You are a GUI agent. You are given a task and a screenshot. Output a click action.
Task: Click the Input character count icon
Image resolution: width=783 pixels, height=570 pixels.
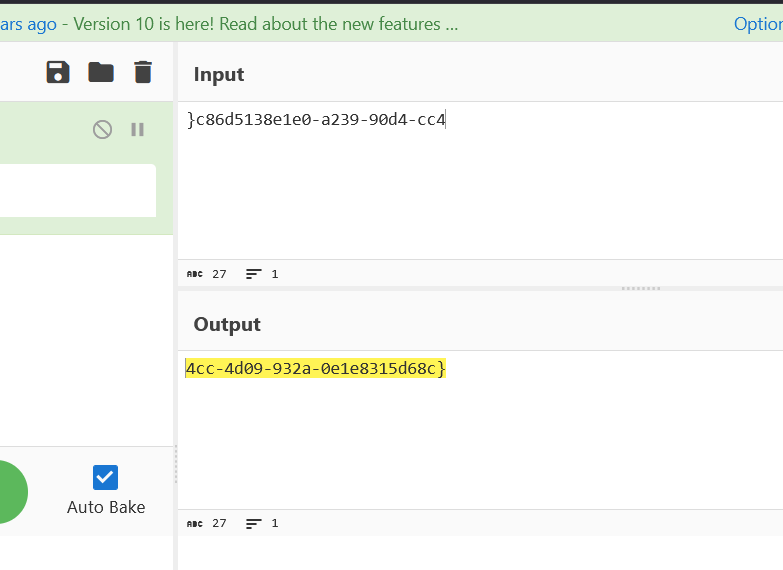coord(195,274)
